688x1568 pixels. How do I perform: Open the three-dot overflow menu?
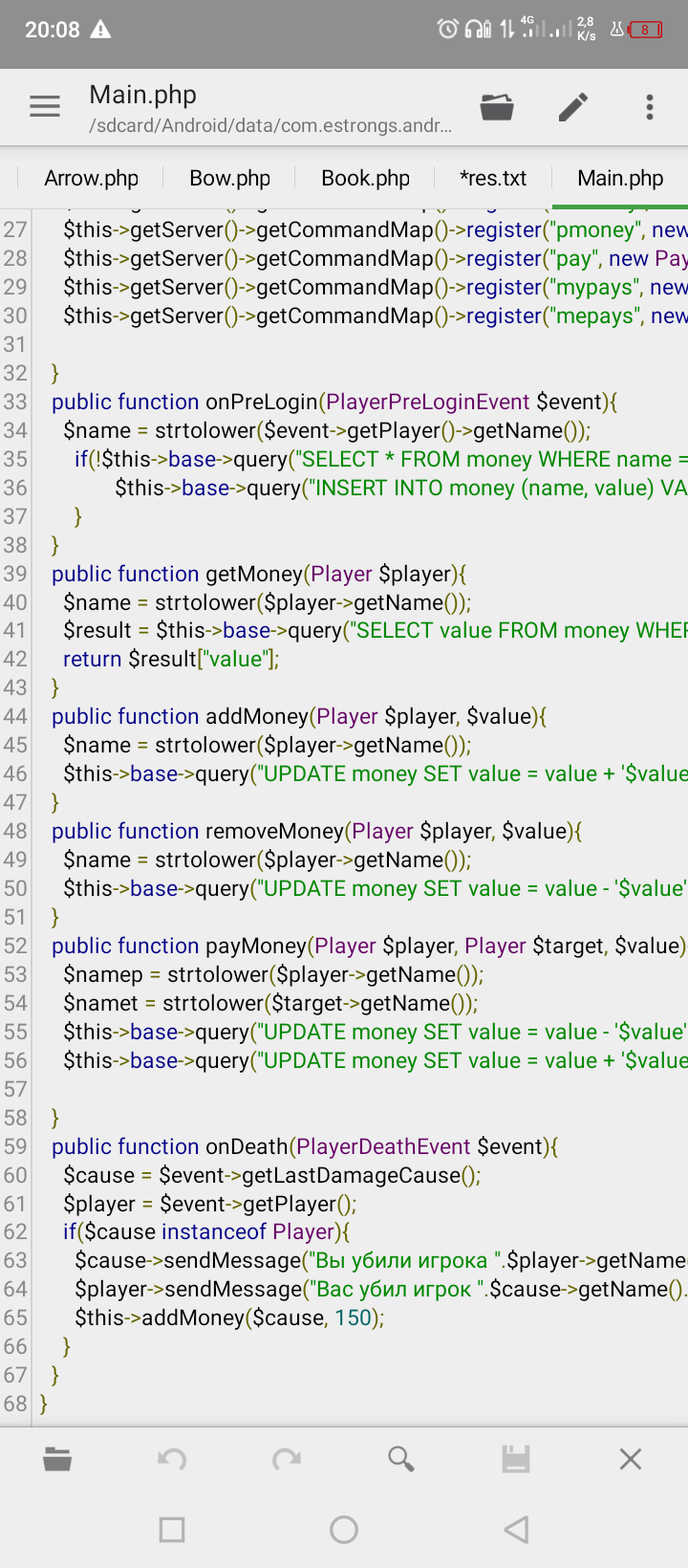pos(650,106)
